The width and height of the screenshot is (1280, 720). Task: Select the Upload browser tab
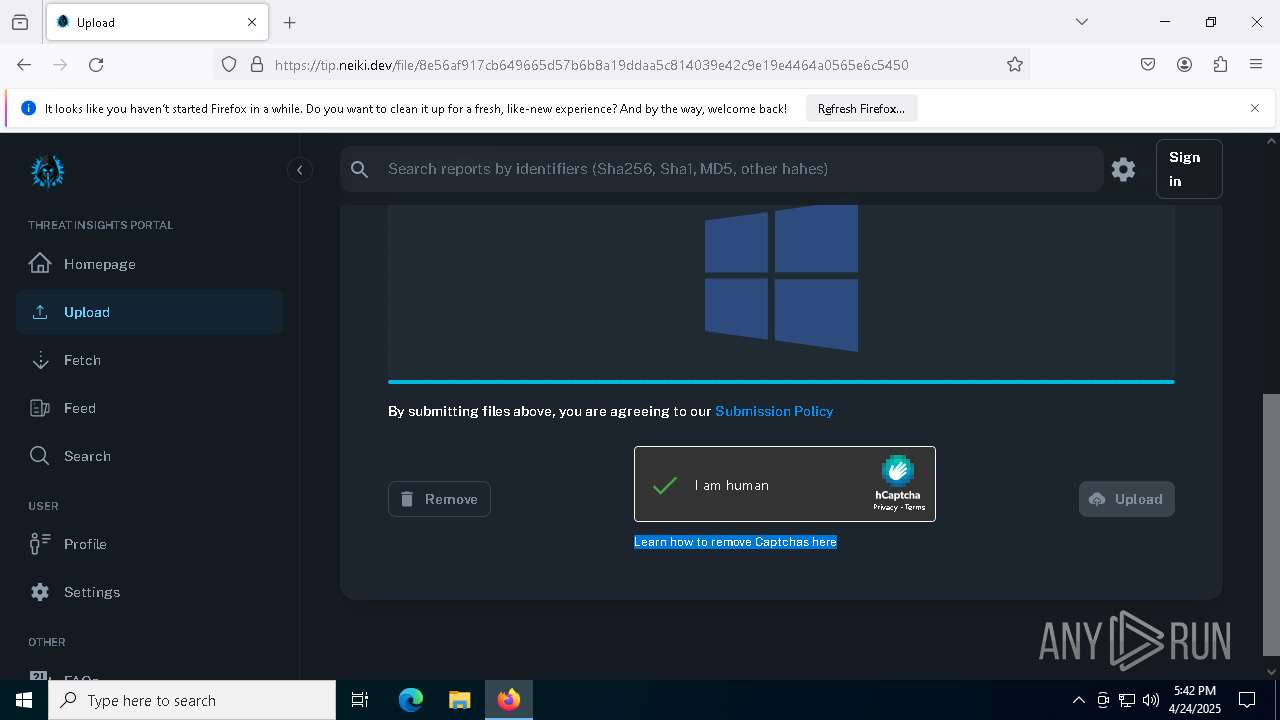[157, 22]
